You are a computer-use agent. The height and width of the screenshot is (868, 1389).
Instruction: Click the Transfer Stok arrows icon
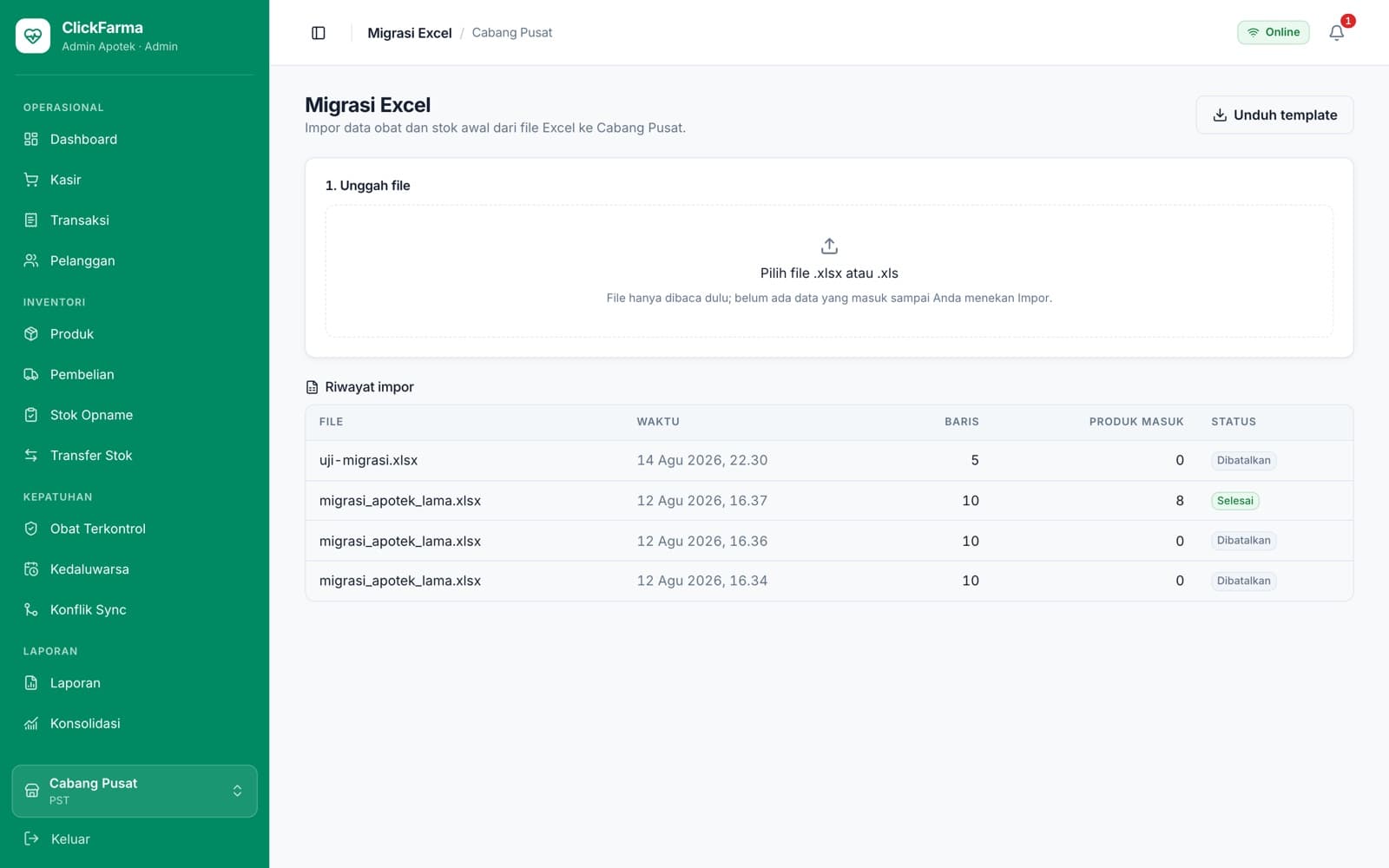coord(31,456)
